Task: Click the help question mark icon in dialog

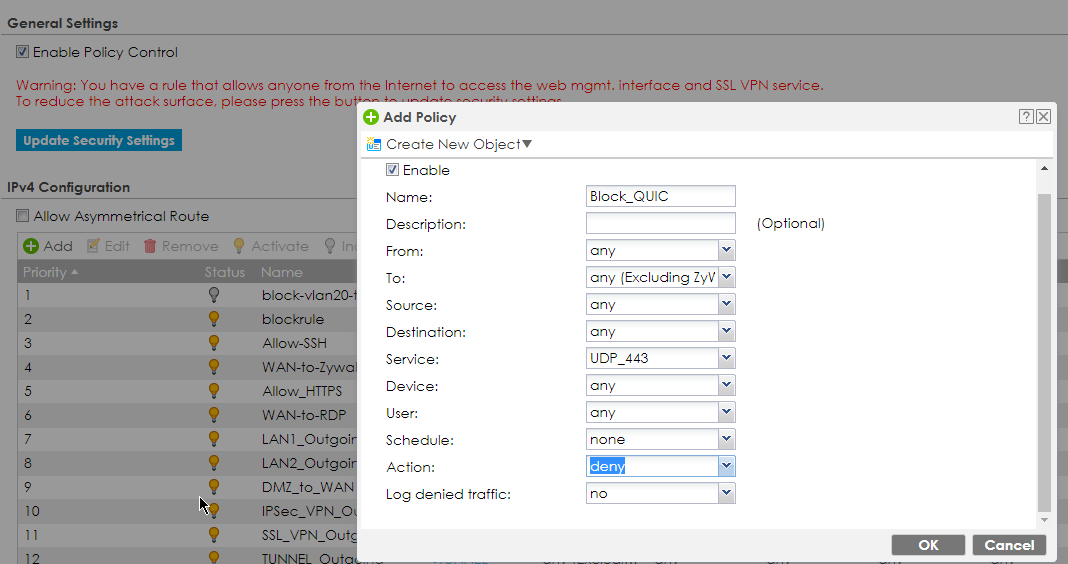Action: 1026,117
